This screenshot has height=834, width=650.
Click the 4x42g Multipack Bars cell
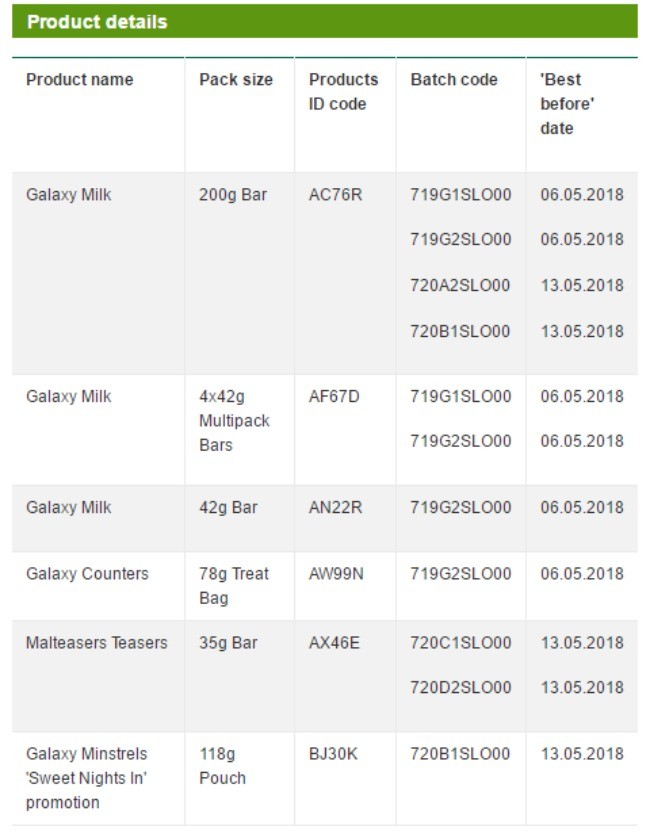tap(234, 421)
